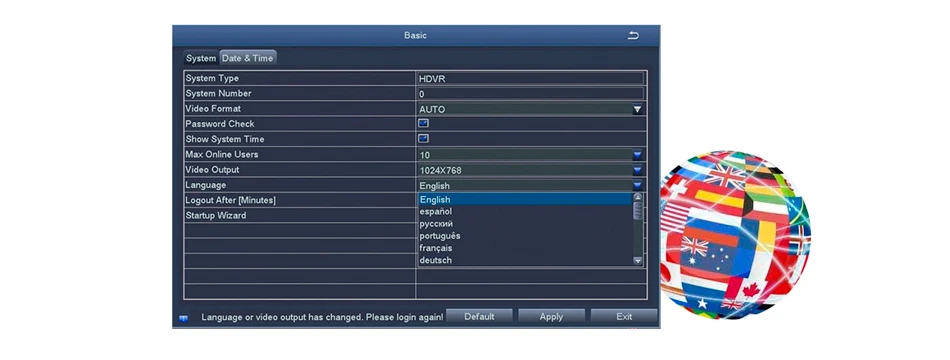Viewport: 950px width, 360px height.
Task: Click the Language row label
Action: 206,185
